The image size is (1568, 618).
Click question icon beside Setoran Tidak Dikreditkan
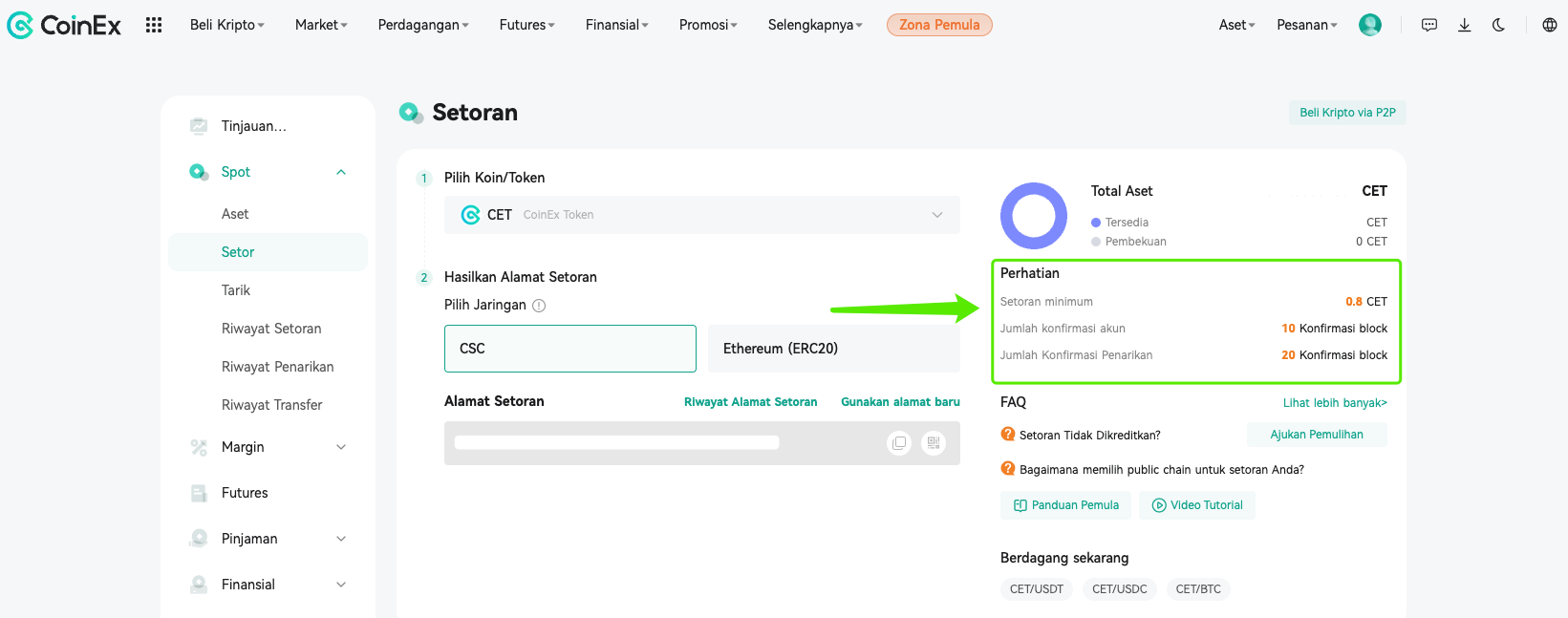(1007, 435)
